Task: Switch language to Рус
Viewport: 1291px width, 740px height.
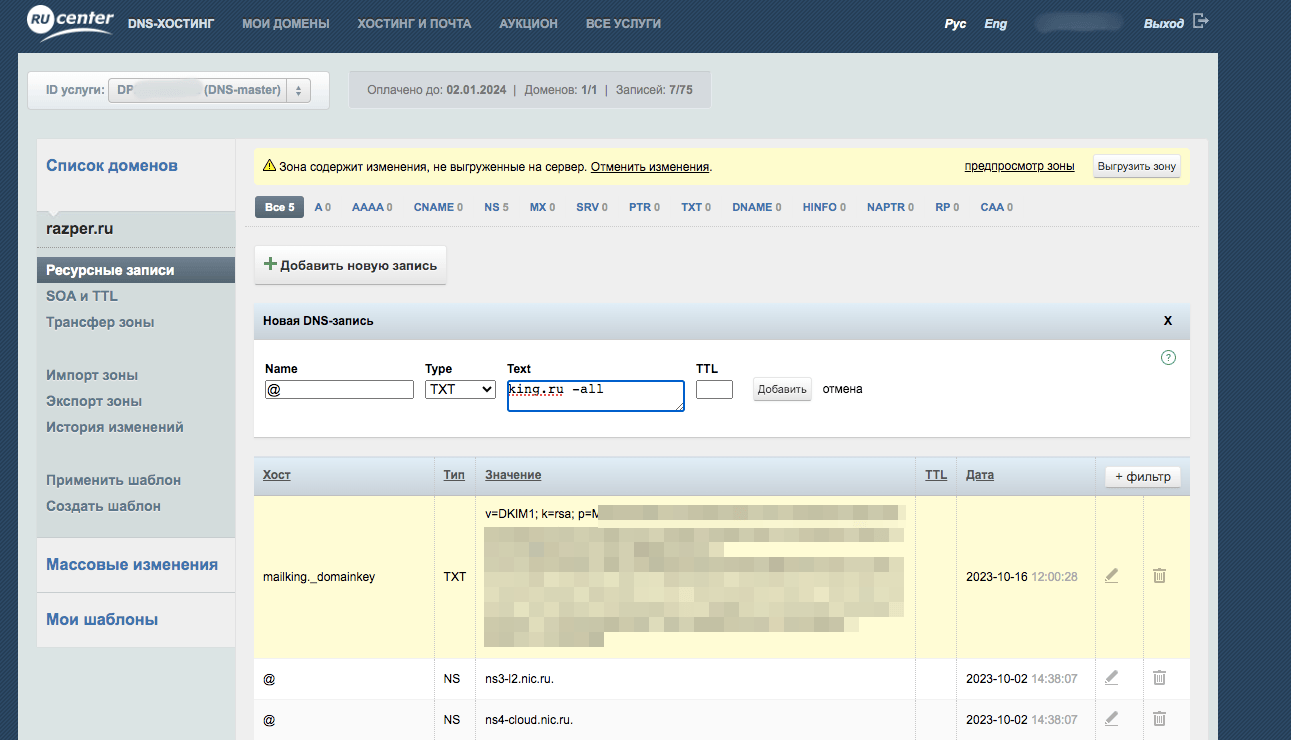Action: 955,24
